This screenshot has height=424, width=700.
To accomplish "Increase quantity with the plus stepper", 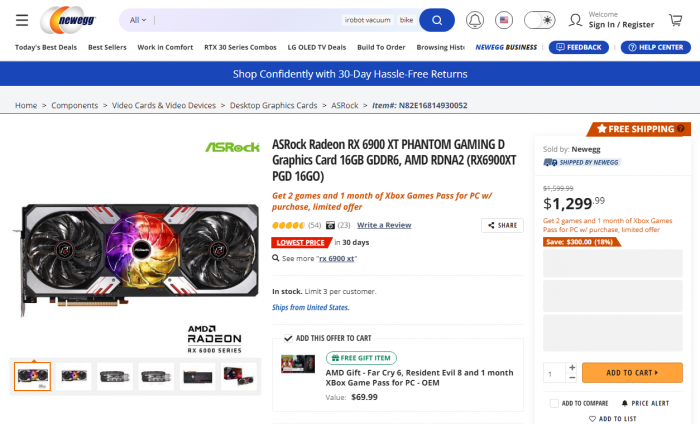I will 572,367.
